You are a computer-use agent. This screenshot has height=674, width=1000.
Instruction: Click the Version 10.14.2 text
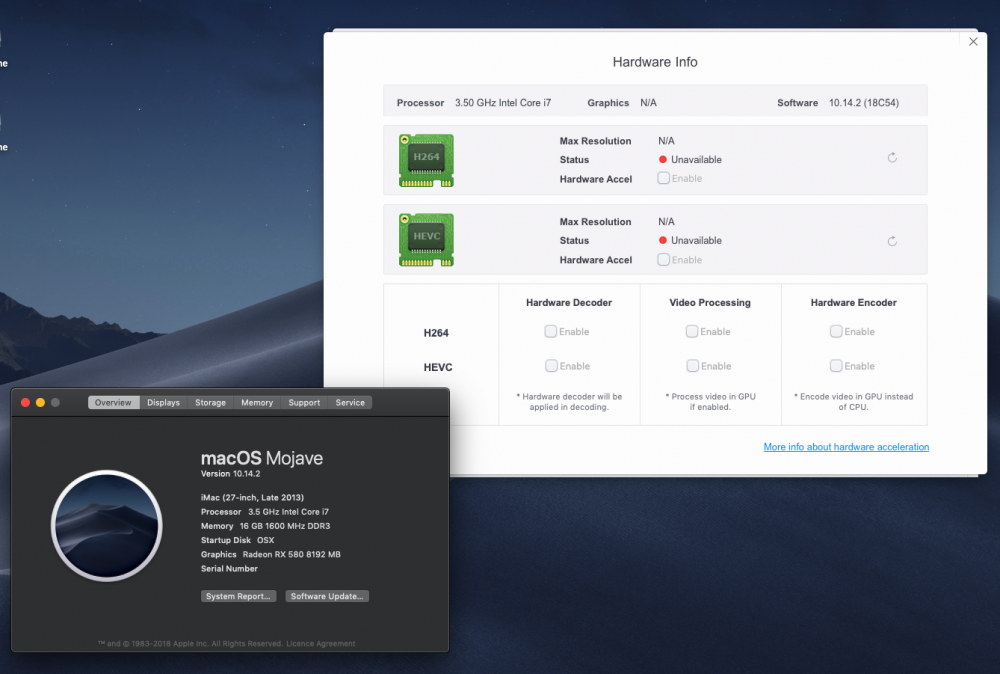tap(231, 474)
